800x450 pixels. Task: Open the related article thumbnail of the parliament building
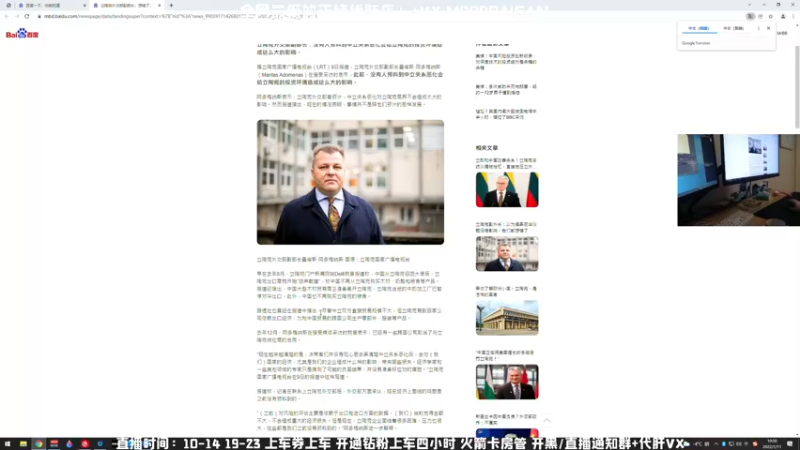point(507,318)
